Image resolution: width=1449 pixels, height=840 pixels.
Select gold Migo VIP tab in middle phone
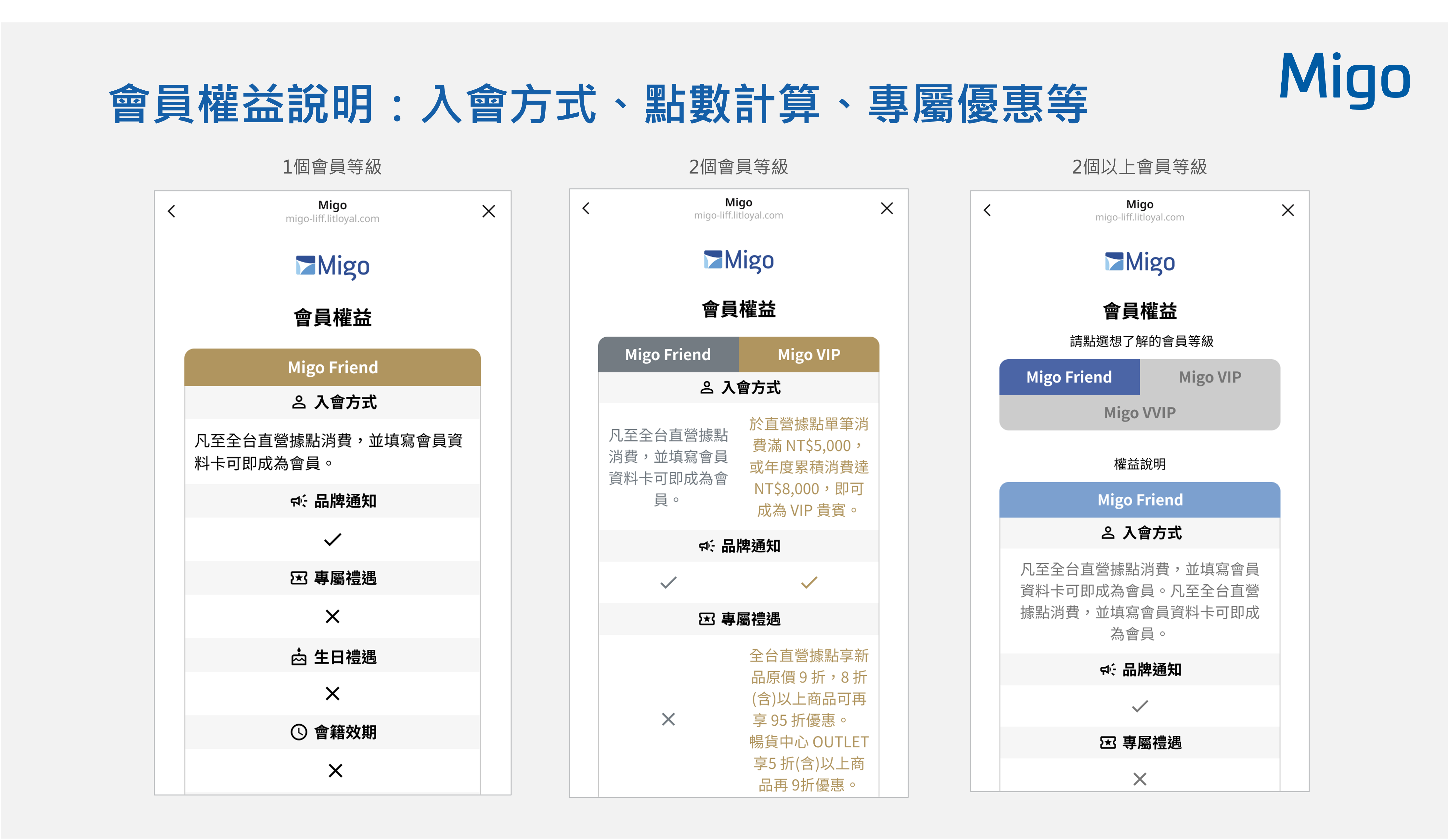click(x=809, y=354)
